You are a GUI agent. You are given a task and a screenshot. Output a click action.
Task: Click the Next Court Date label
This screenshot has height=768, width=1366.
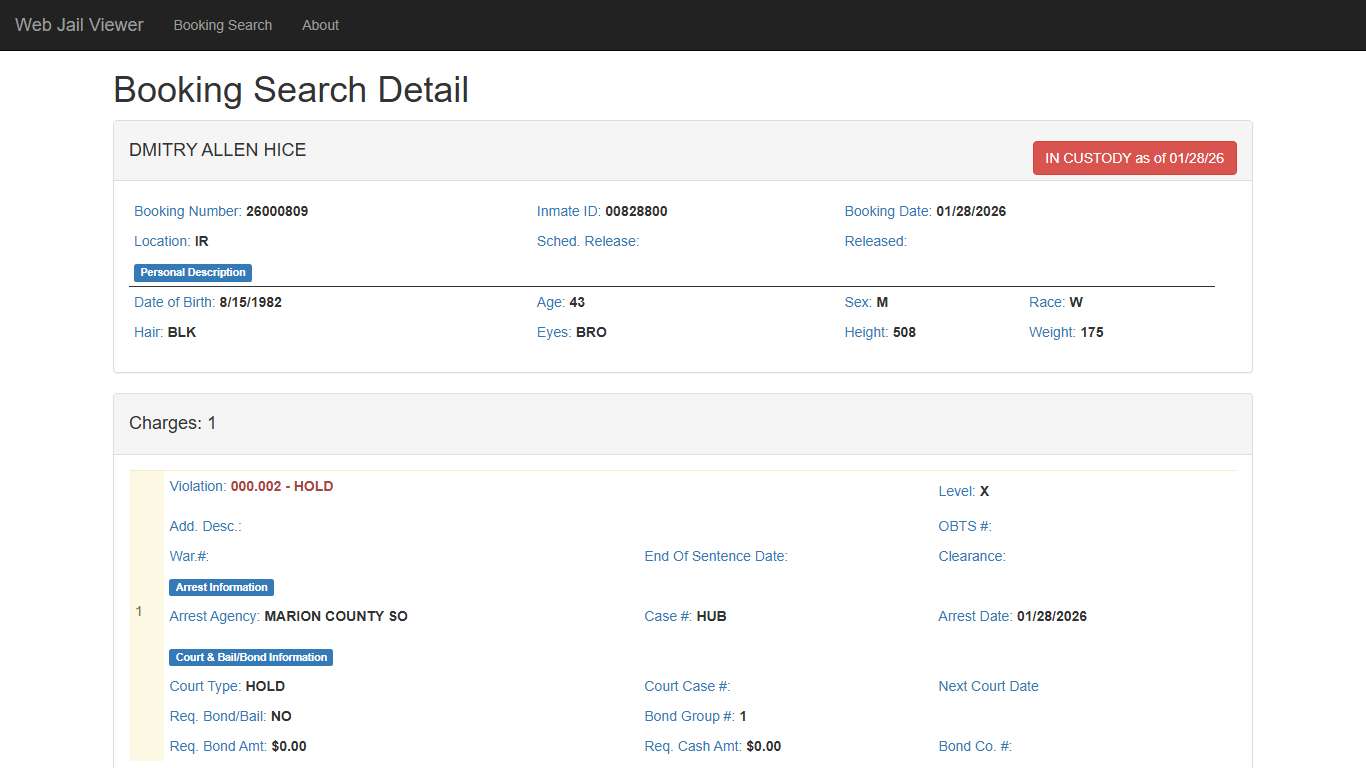click(988, 686)
